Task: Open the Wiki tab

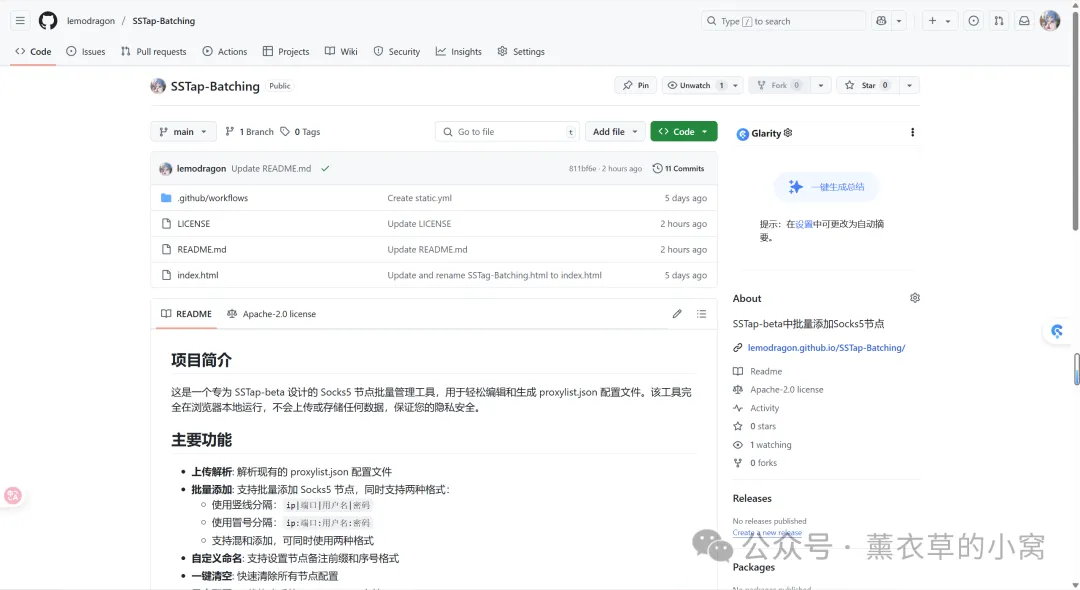Action: click(x=341, y=51)
